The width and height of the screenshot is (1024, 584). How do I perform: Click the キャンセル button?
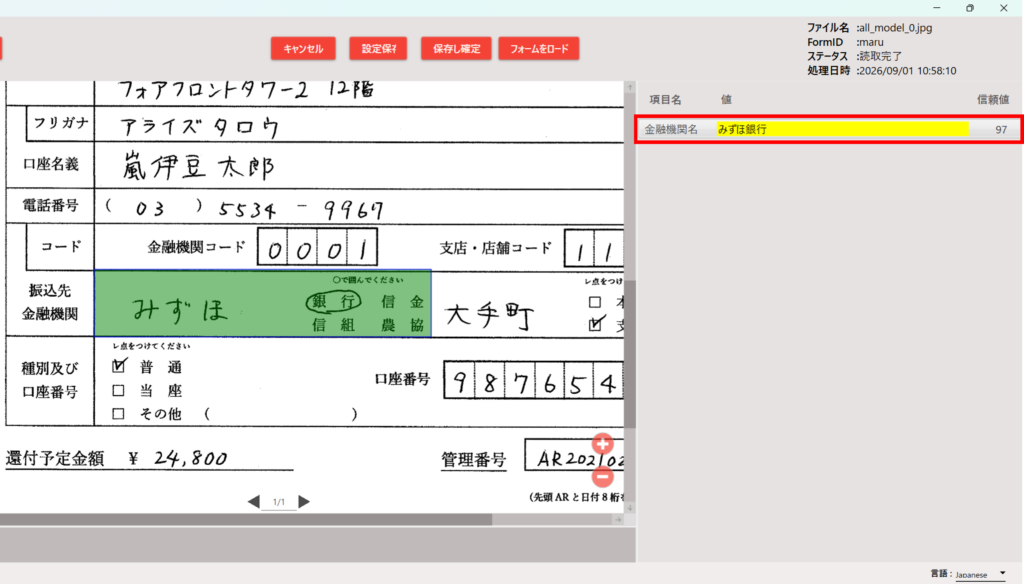(x=303, y=48)
